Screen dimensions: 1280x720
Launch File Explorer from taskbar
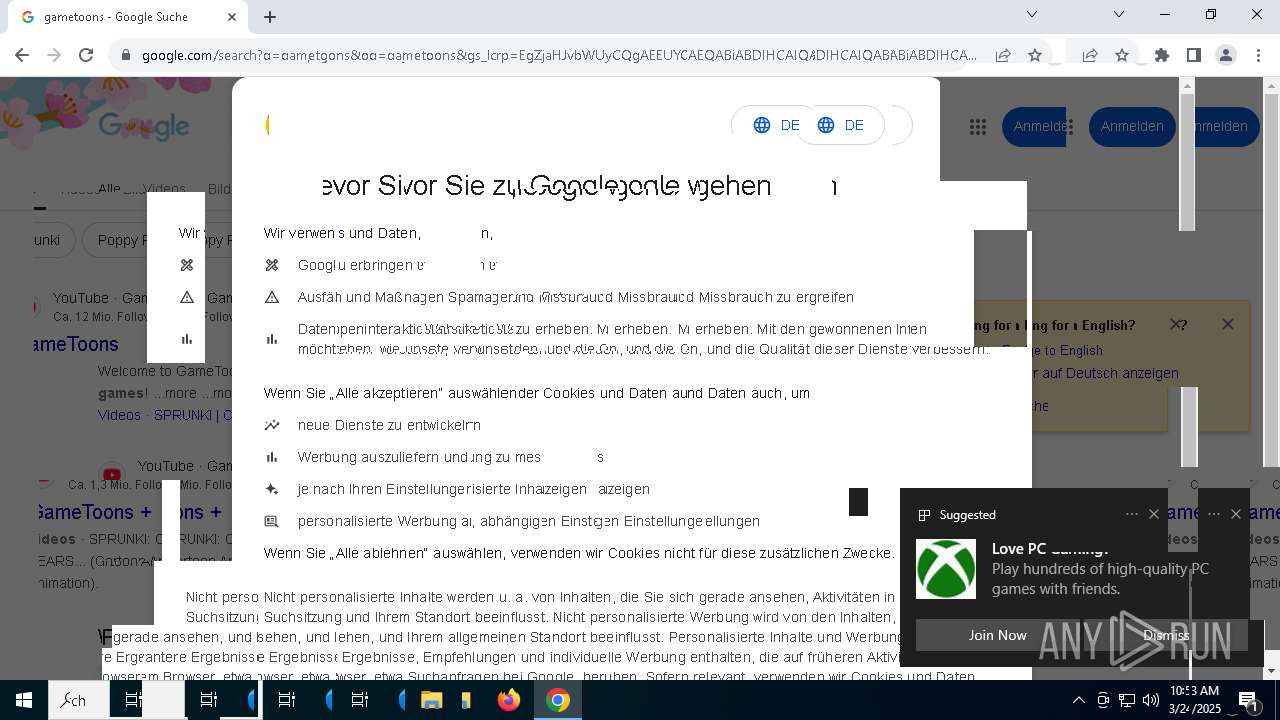[431, 700]
